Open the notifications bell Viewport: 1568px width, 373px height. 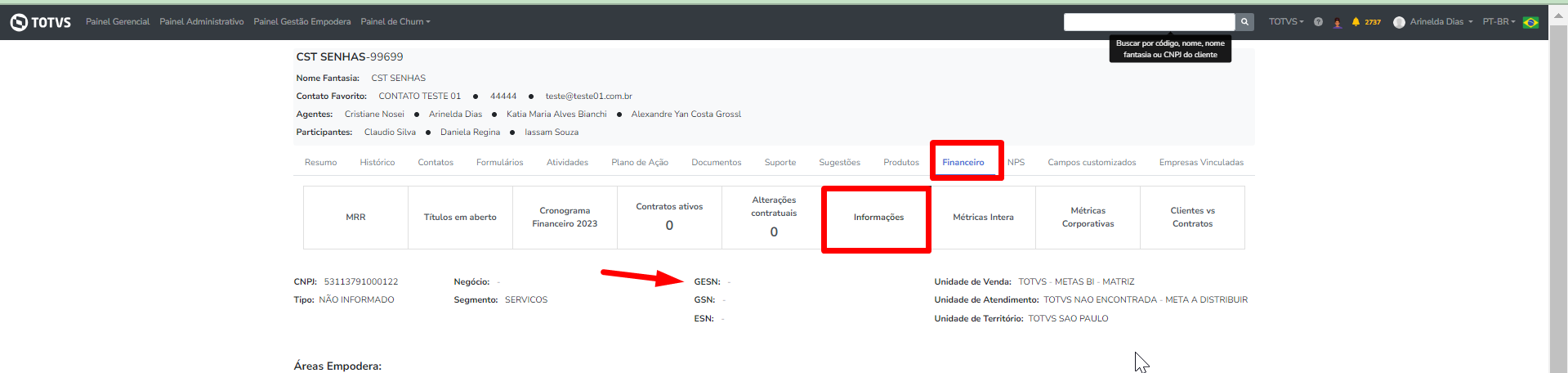(1356, 22)
